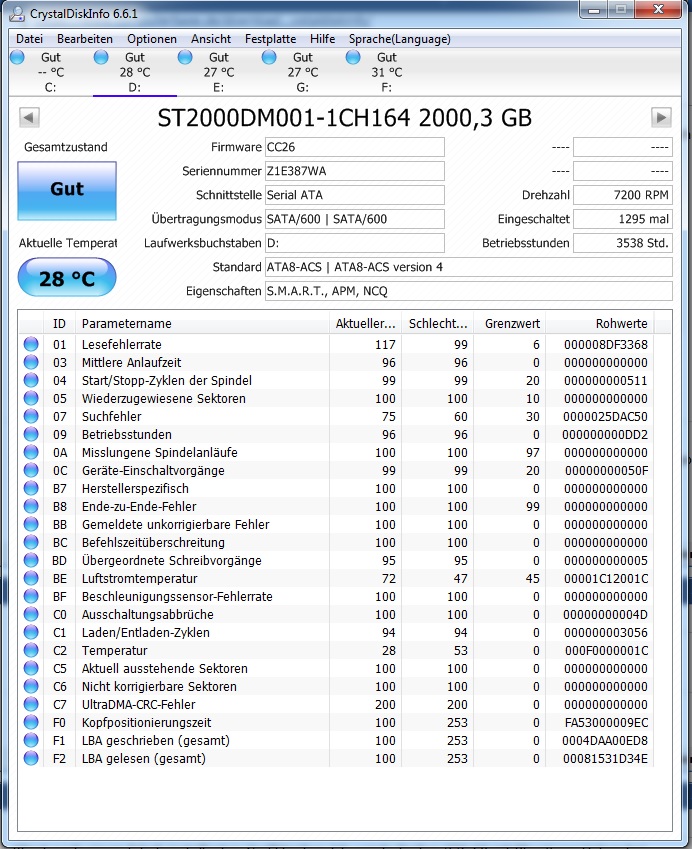Click the disk title ST2000DM001-1CH164 2000,3 GB
The width and height of the screenshot is (692, 849).
(x=345, y=118)
